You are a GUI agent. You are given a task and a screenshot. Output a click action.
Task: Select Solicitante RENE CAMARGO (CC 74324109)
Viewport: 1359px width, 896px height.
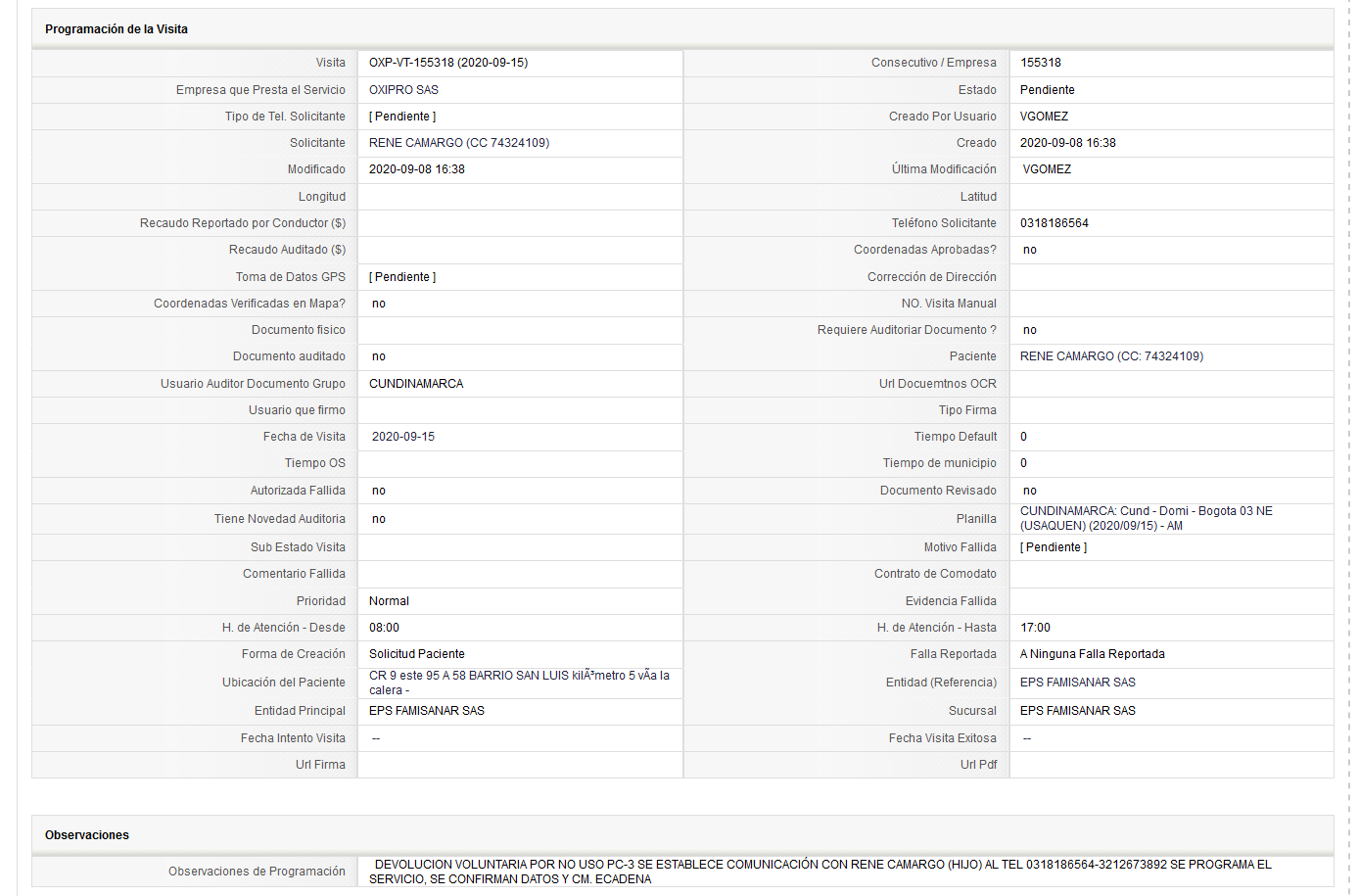coord(459,143)
